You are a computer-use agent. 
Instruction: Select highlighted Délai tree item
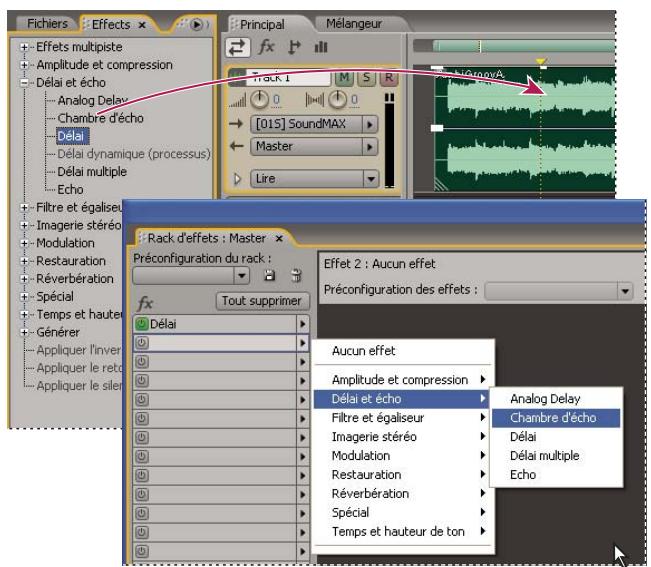click(x=71, y=136)
